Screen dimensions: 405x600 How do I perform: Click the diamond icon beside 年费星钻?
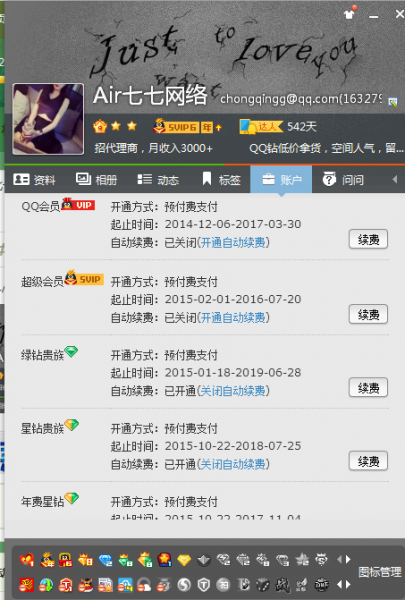click(72, 498)
